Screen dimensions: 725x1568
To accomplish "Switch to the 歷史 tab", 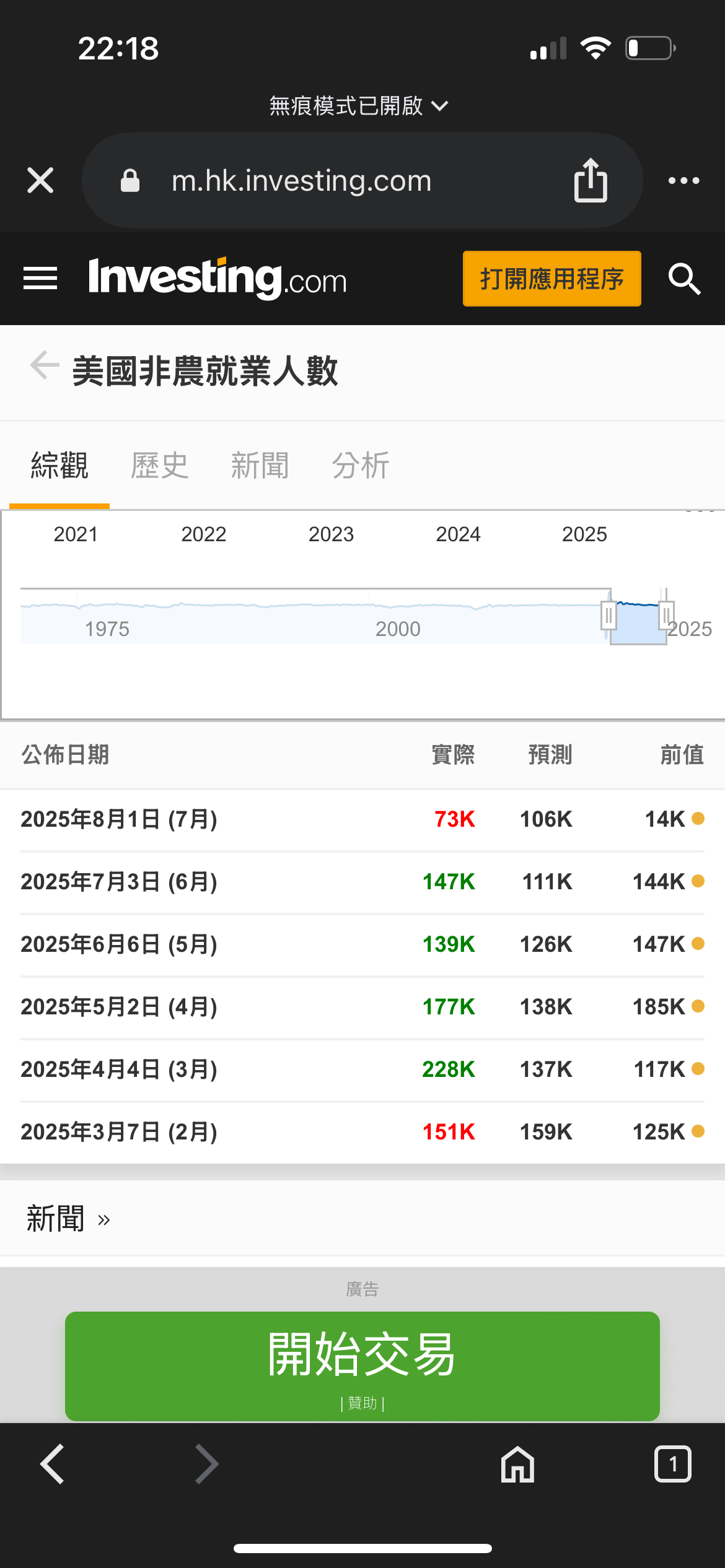I will tap(160, 465).
